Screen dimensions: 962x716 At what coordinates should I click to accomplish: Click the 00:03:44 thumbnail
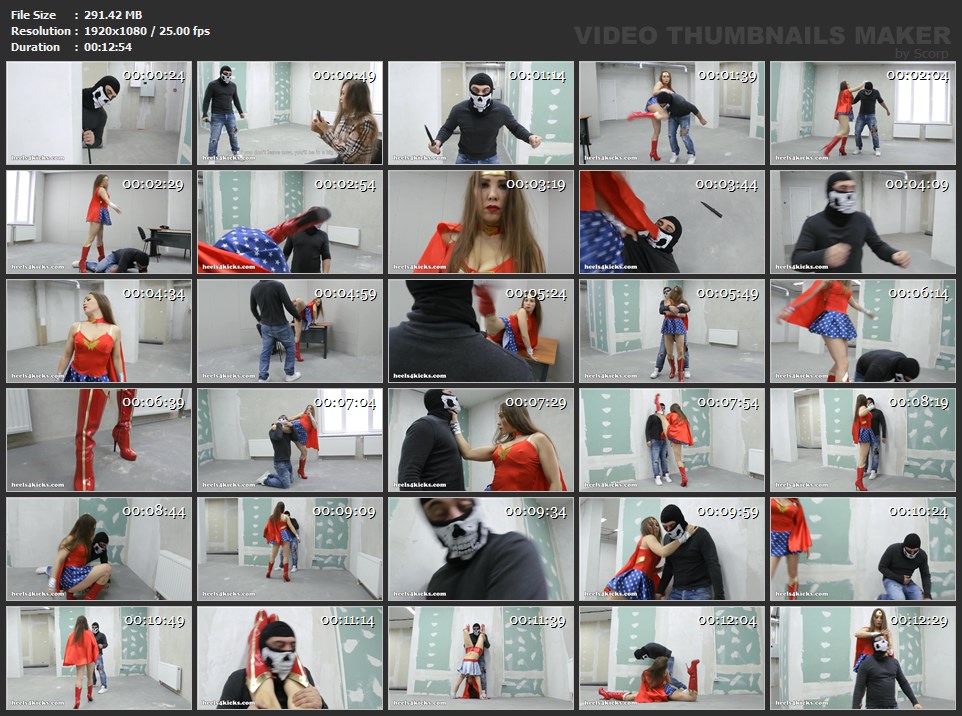click(x=672, y=222)
